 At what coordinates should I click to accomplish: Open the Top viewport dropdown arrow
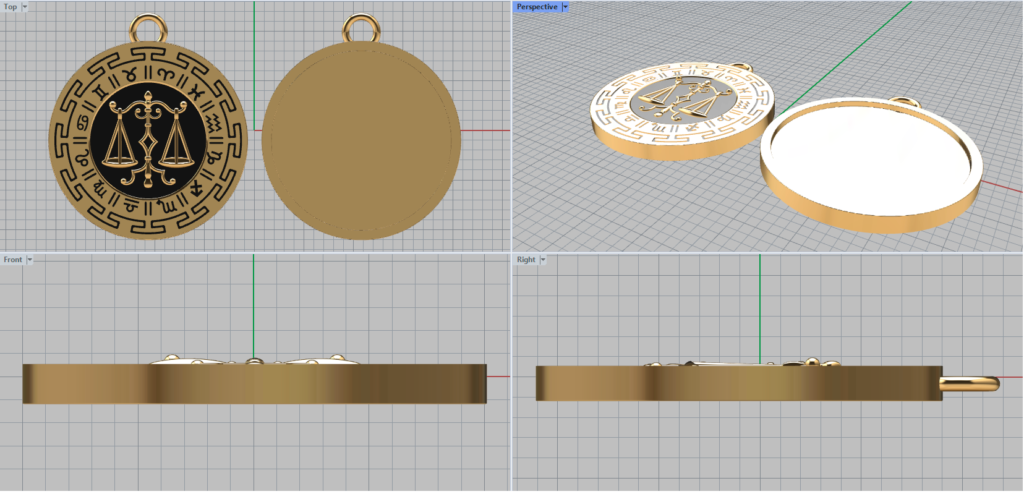25,7
